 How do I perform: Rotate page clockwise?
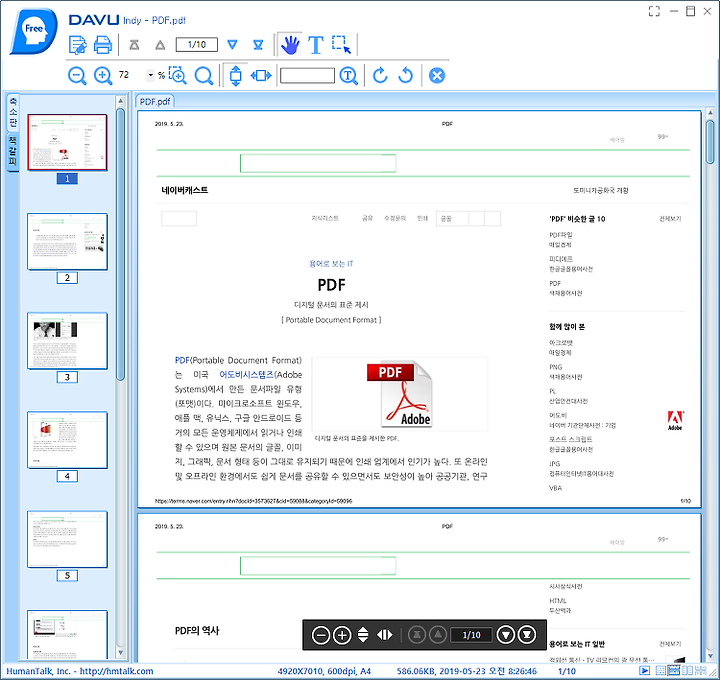coord(380,75)
